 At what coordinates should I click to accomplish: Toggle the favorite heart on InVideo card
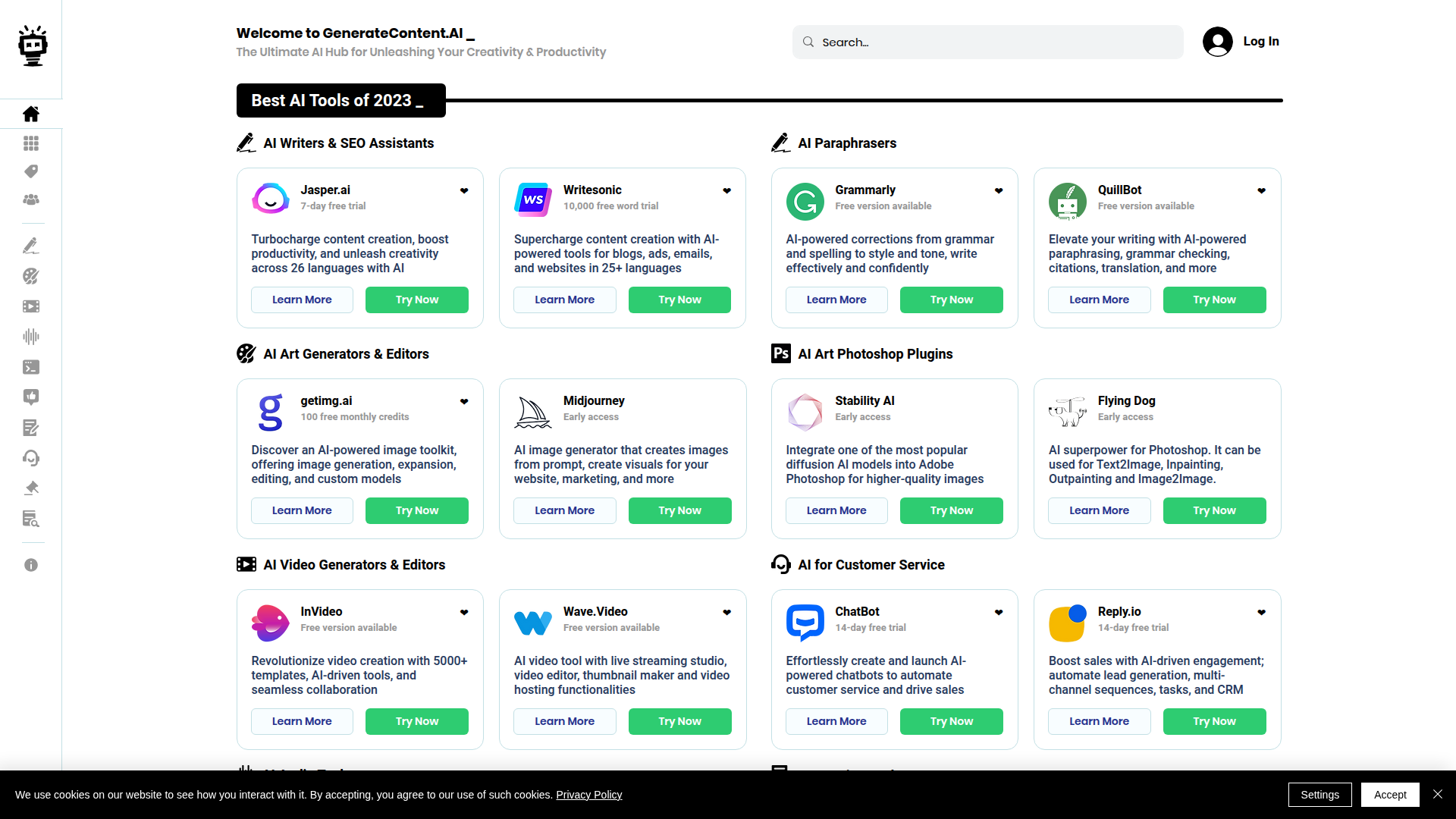(x=464, y=613)
